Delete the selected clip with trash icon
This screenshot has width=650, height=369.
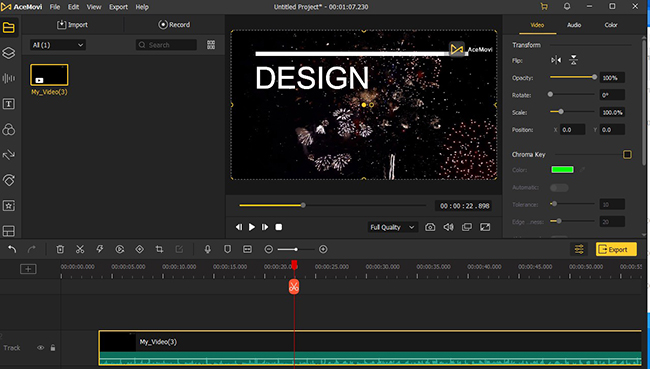(60, 249)
